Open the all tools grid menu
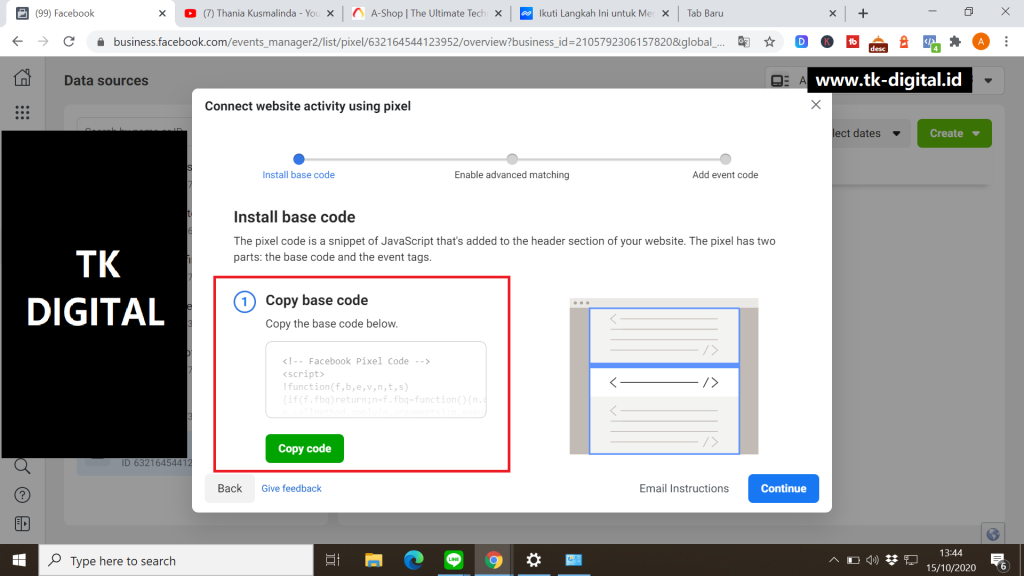This screenshot has height=576, width=1024. pos(22,113)
